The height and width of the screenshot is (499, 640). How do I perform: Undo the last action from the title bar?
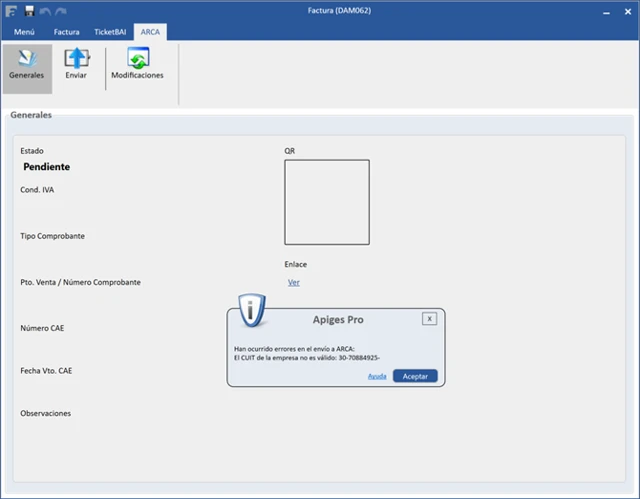[45, 10]
